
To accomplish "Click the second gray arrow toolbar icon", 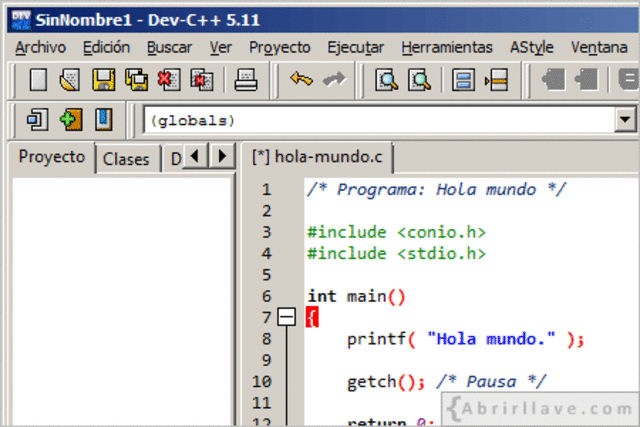I will 586,79.
